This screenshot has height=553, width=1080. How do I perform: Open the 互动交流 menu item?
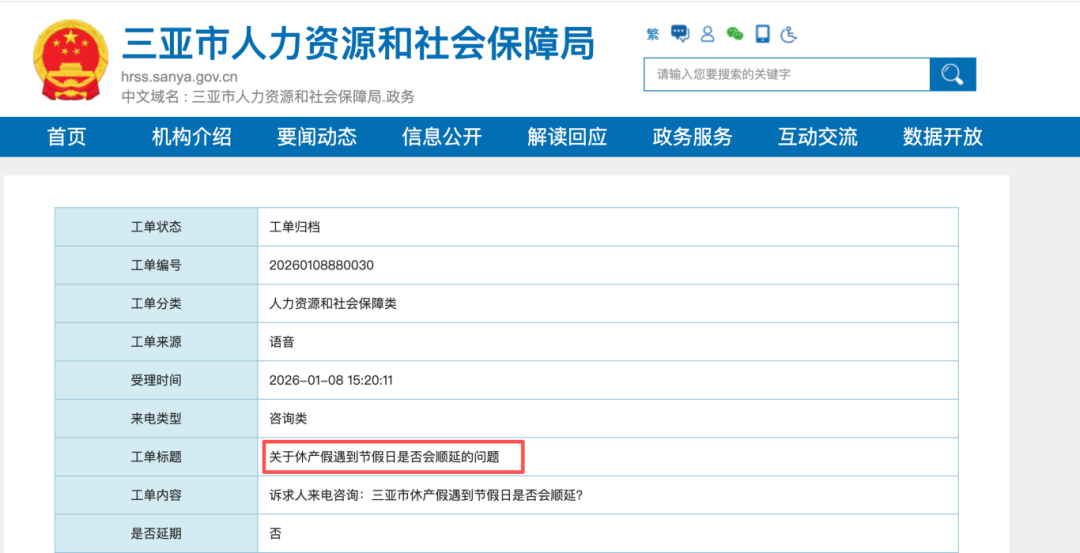[818, 137]
